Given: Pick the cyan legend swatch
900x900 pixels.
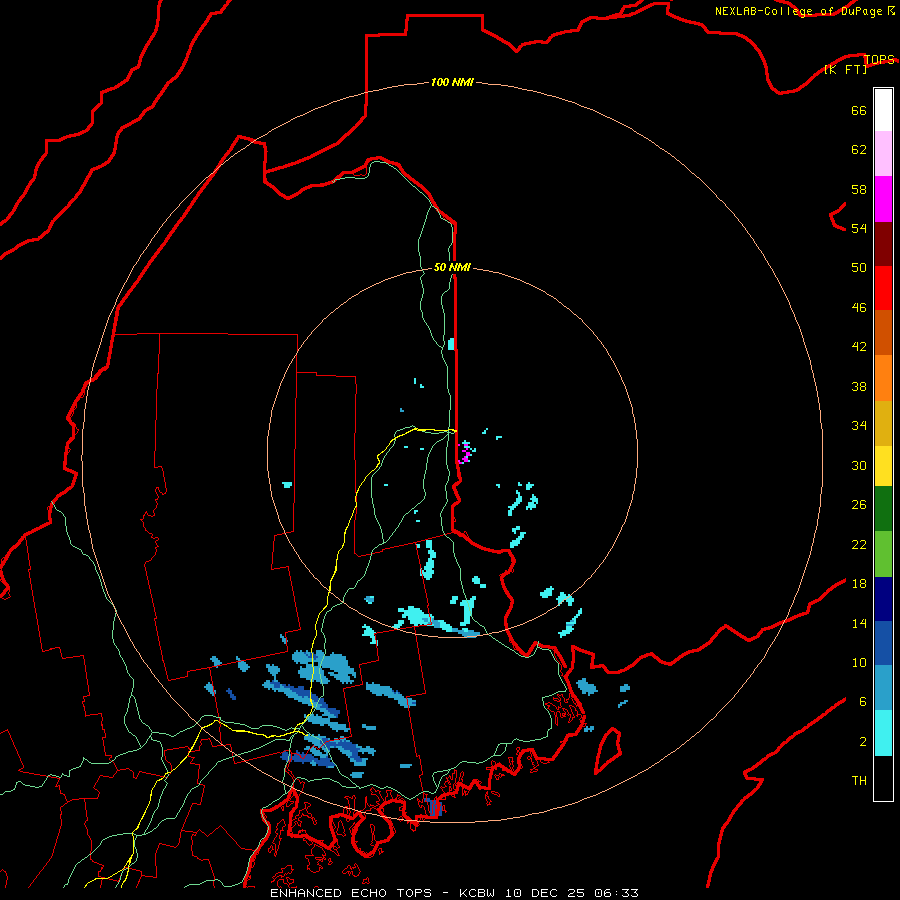Looking at the screenshot, I should point(883,733).
